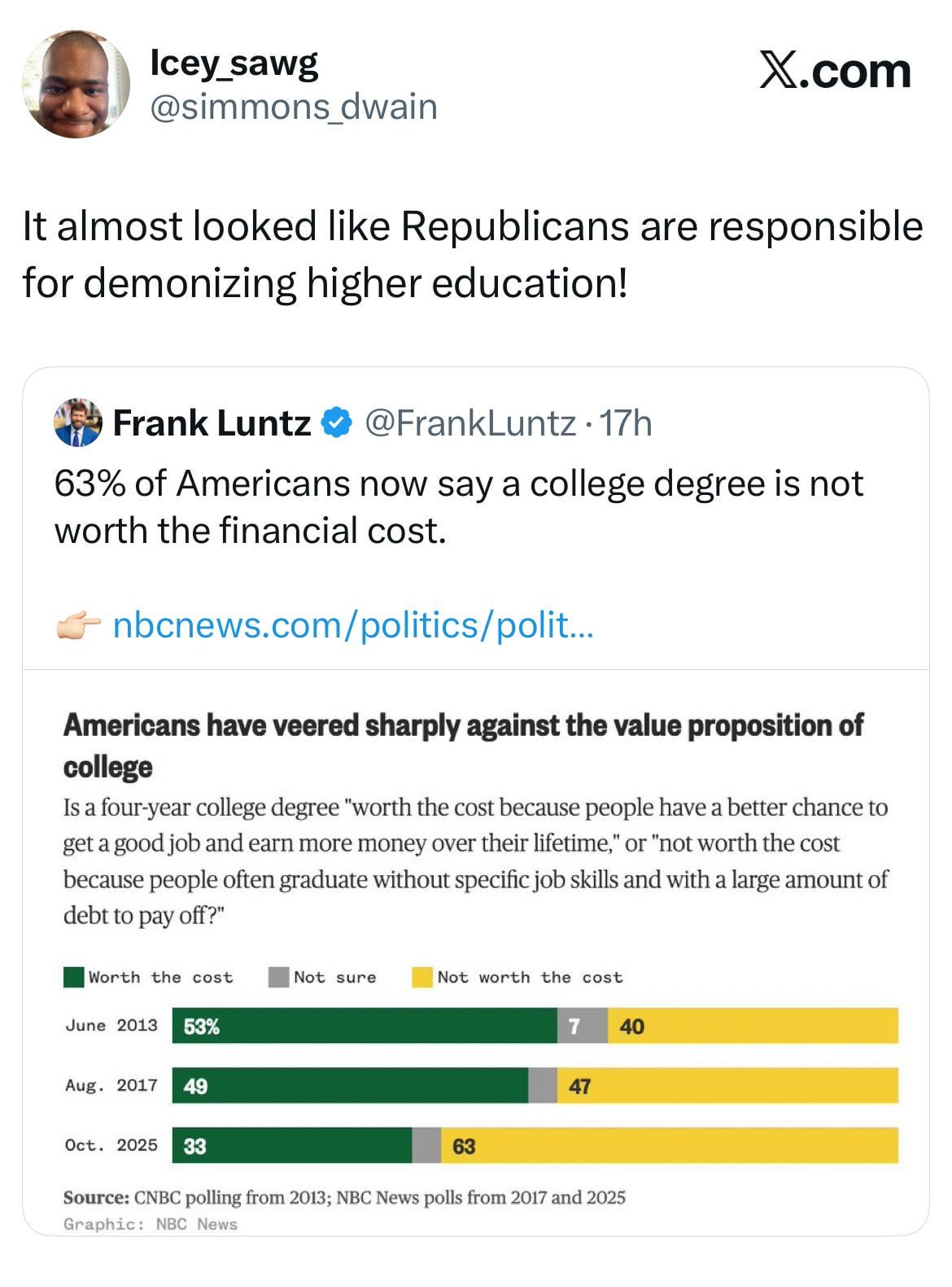The height and width of the screenshot is (1287, 952).
Task: Click Frank Luntz's blue verified badge
Action: 338,422
